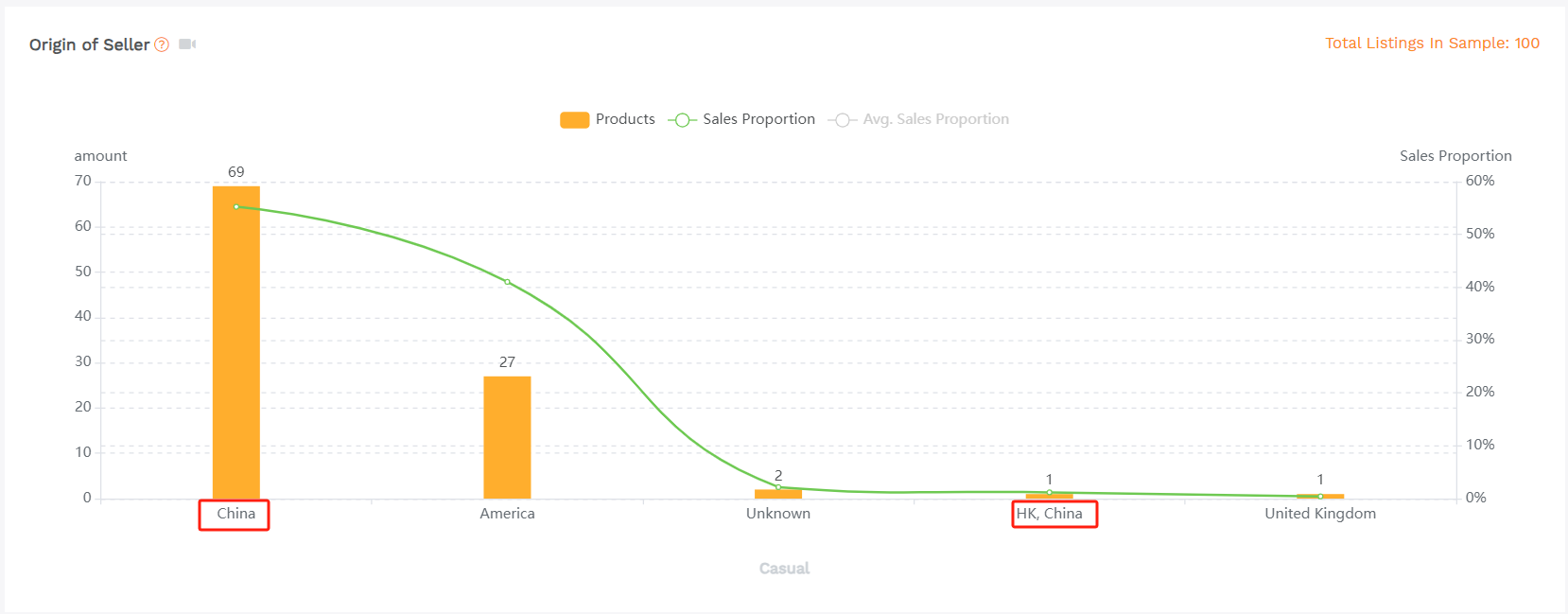The height and width of the screenshot is (614, 1568).
Task: Click the orange Products legend swatch
Action: click(575, 120)
